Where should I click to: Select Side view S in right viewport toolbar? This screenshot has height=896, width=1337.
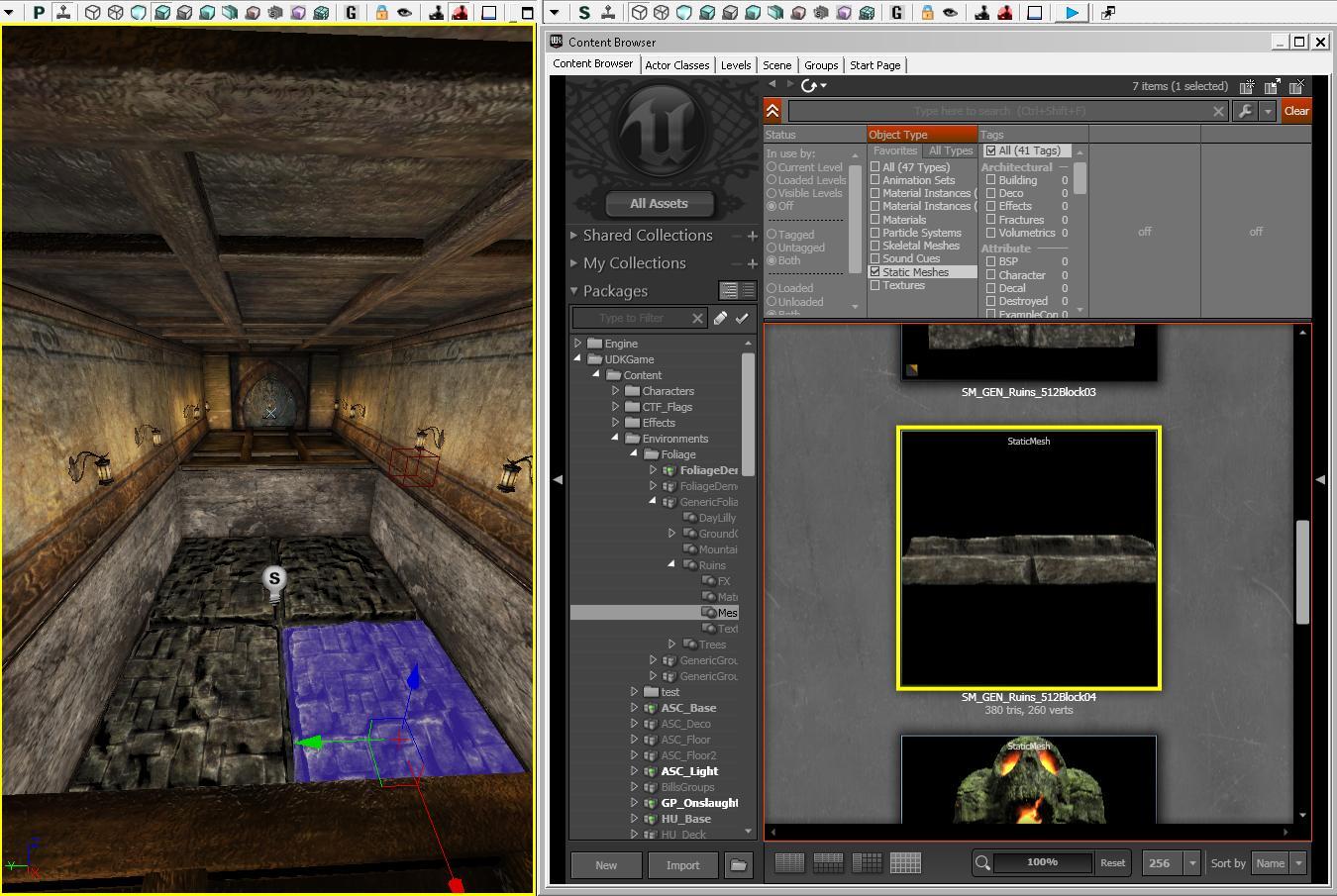[584, 13]
